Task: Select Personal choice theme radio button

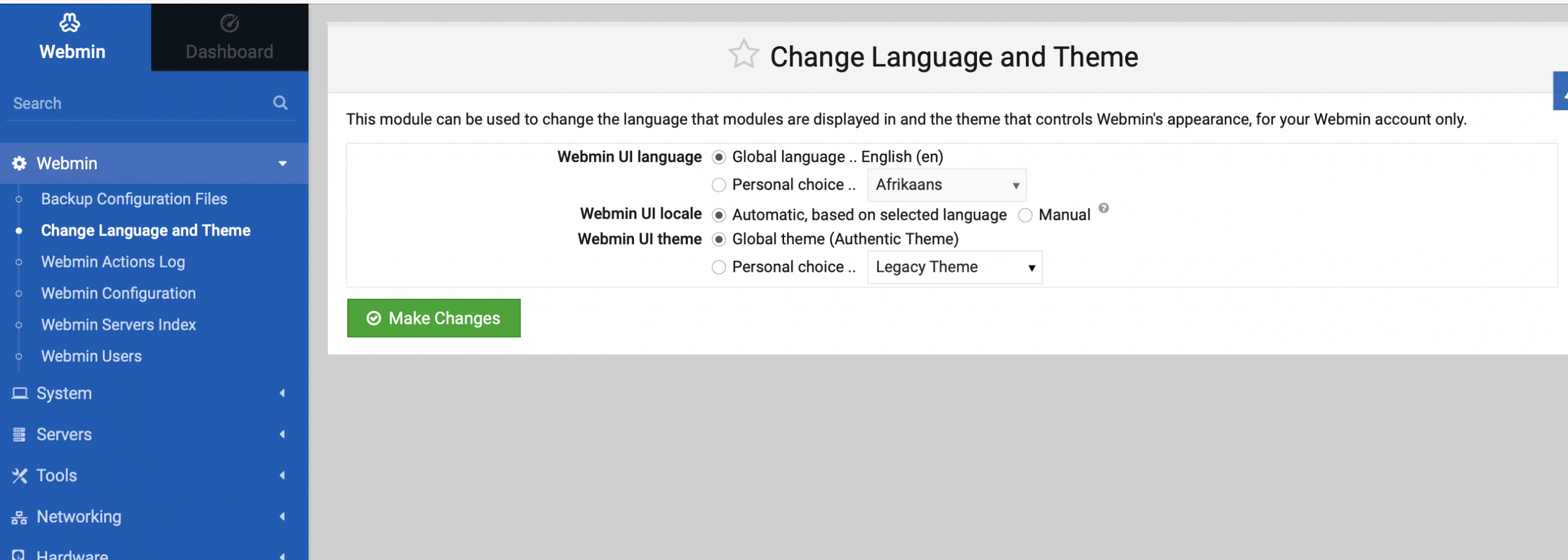Action: click(x=719, y=267)
